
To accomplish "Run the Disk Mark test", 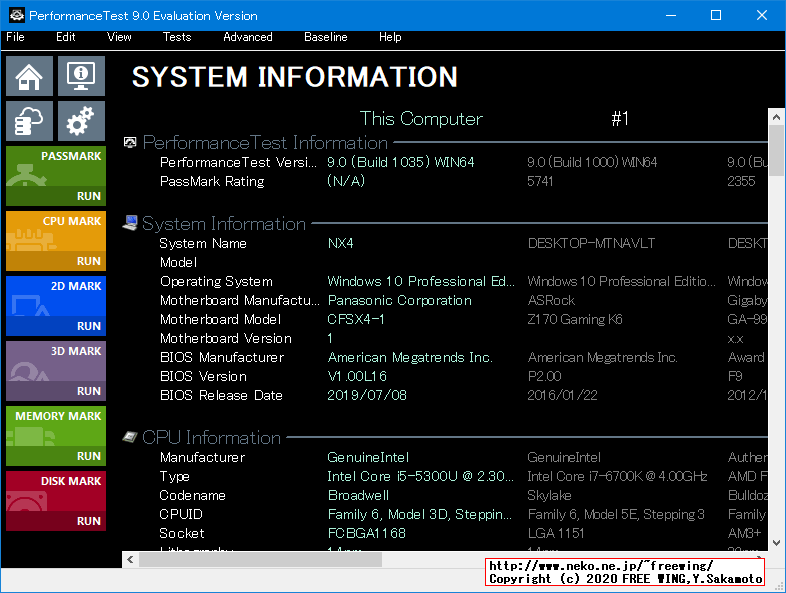I will (x=89, y=521).
